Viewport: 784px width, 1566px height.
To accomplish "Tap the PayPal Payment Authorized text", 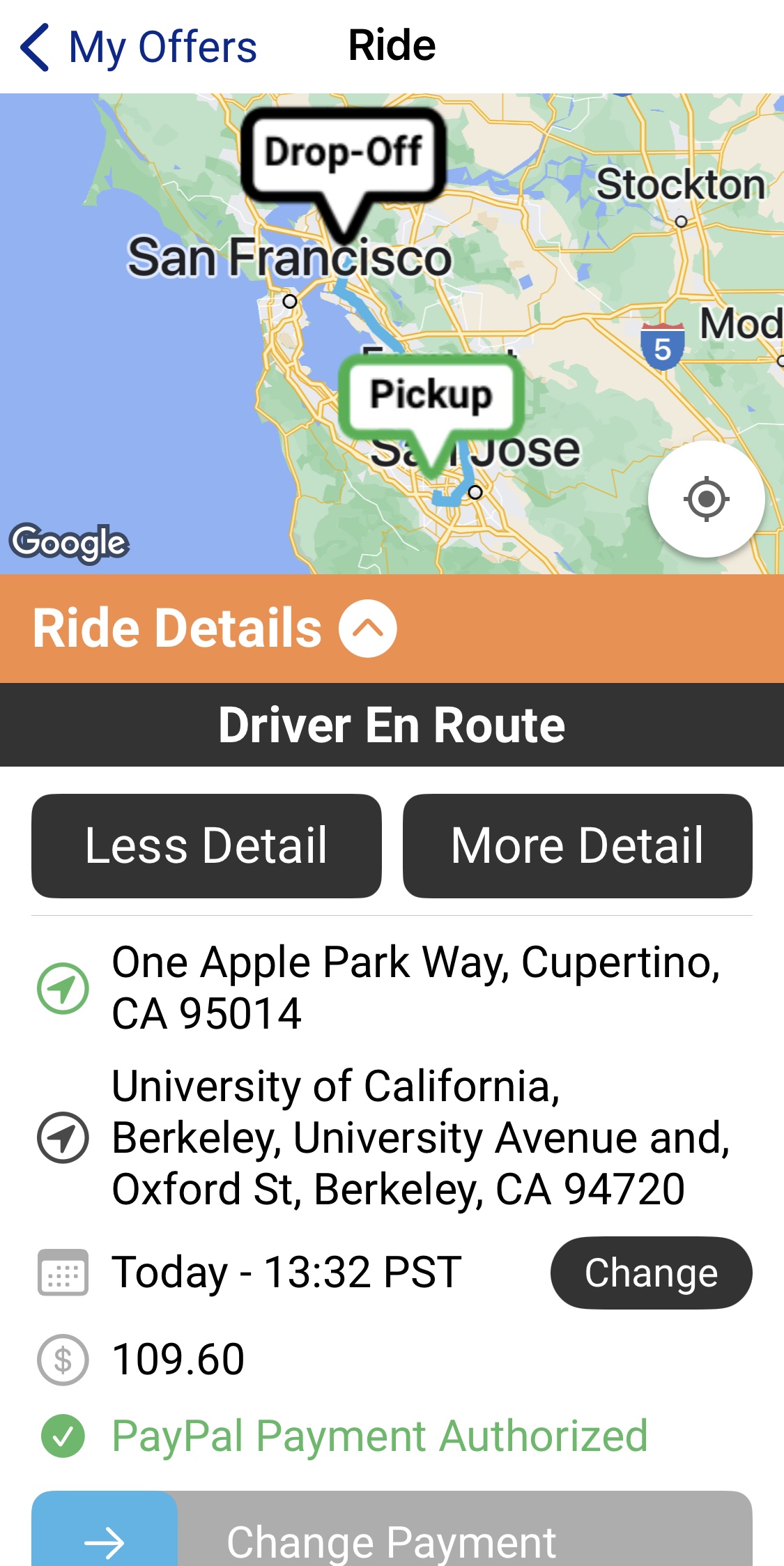I will click(380, 1436).
